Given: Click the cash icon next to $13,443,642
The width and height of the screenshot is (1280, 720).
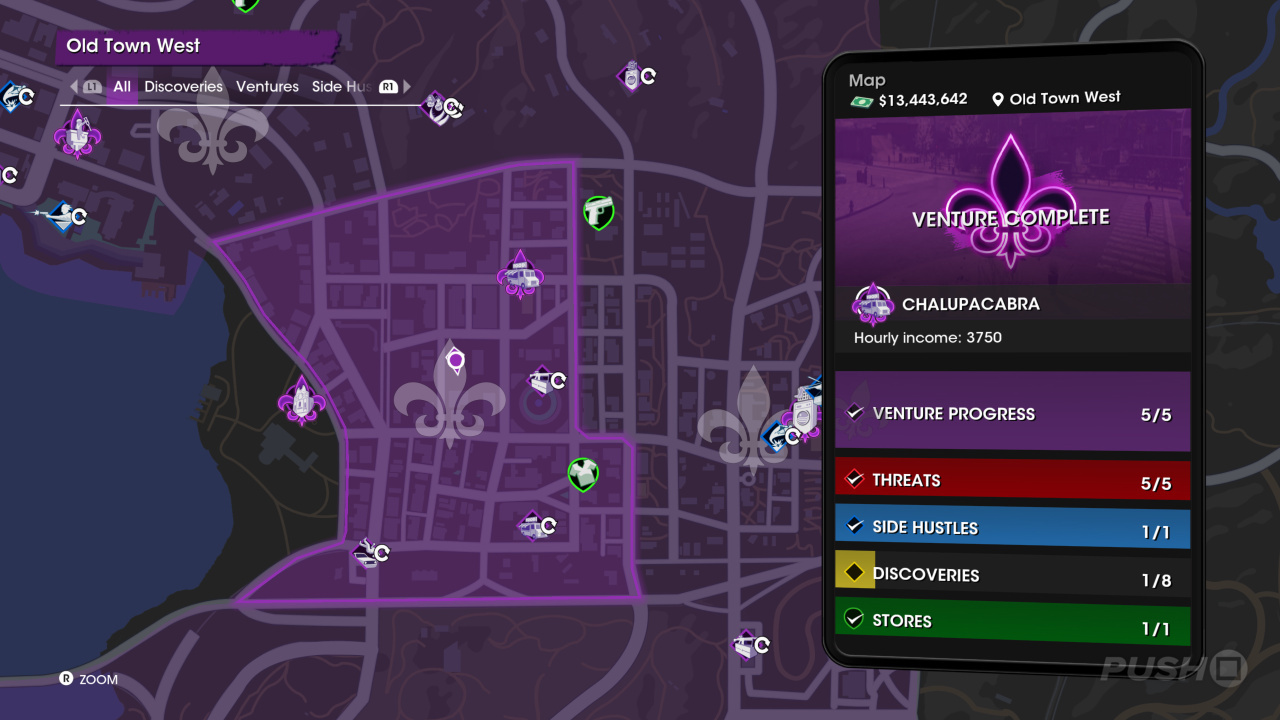Looking at the screenshot, I should coord(861,101).
